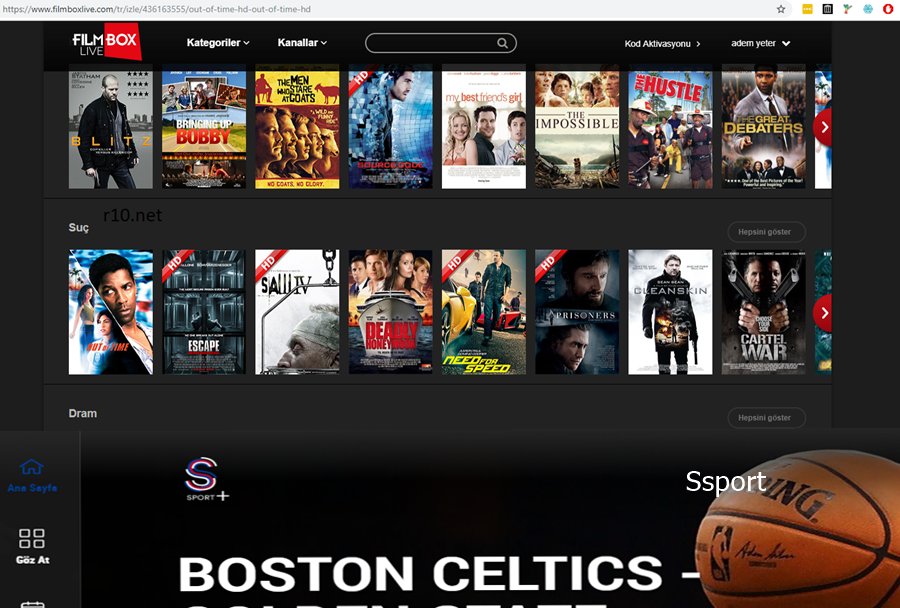Screen dimensions: 900x608
Task: Open the Blitz movie poster
Action: tap(111, 126)
